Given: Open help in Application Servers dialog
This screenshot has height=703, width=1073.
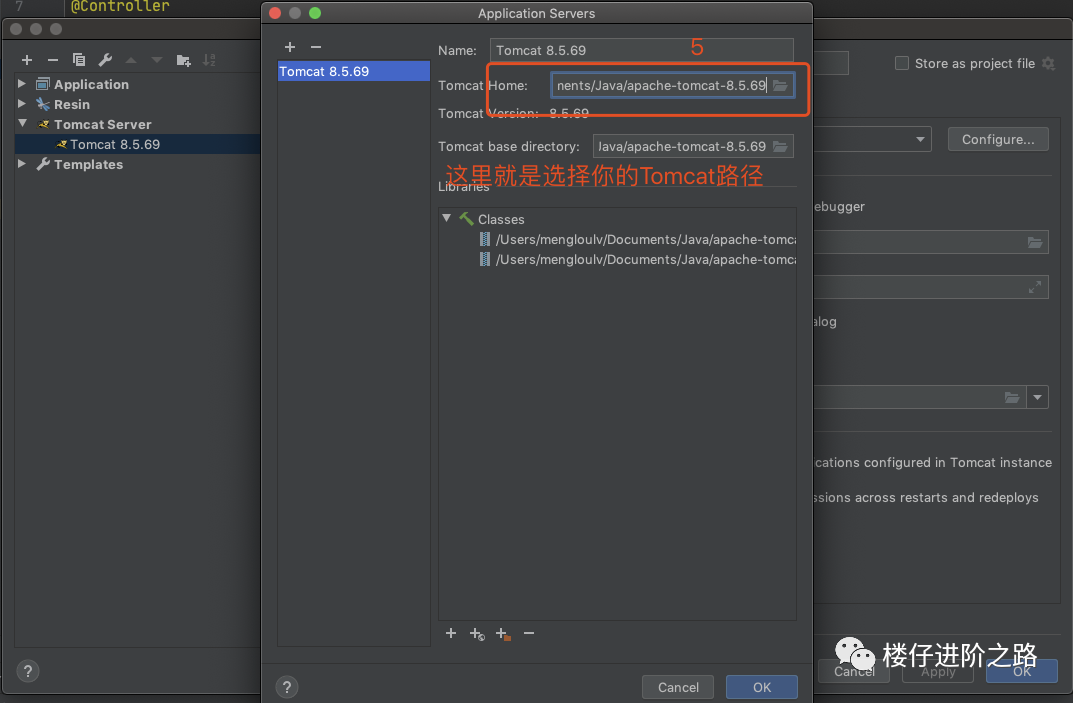Looking at the screenshot, I should coord(287,687).
